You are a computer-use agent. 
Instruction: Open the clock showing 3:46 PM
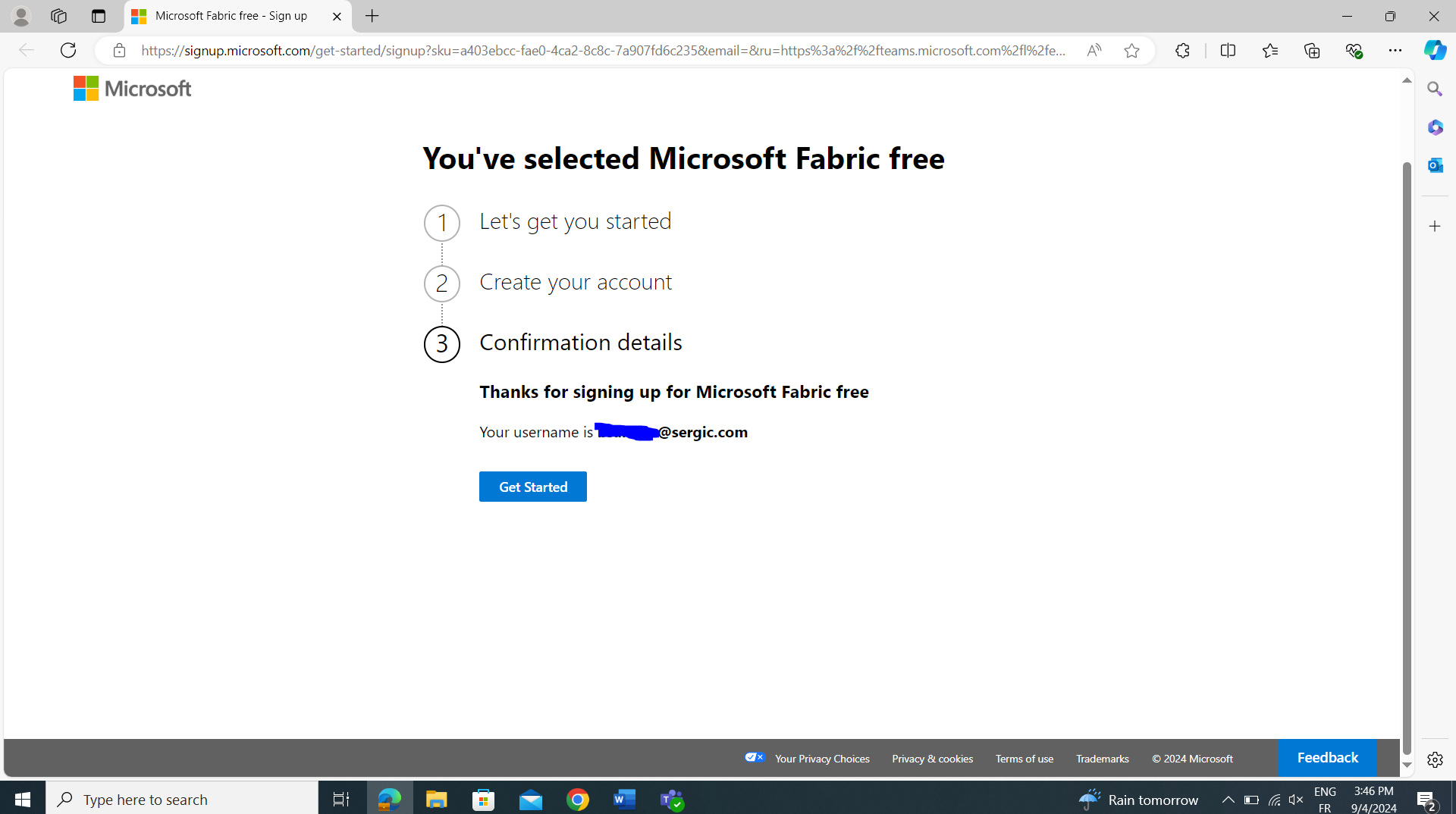coord(1373,800)
